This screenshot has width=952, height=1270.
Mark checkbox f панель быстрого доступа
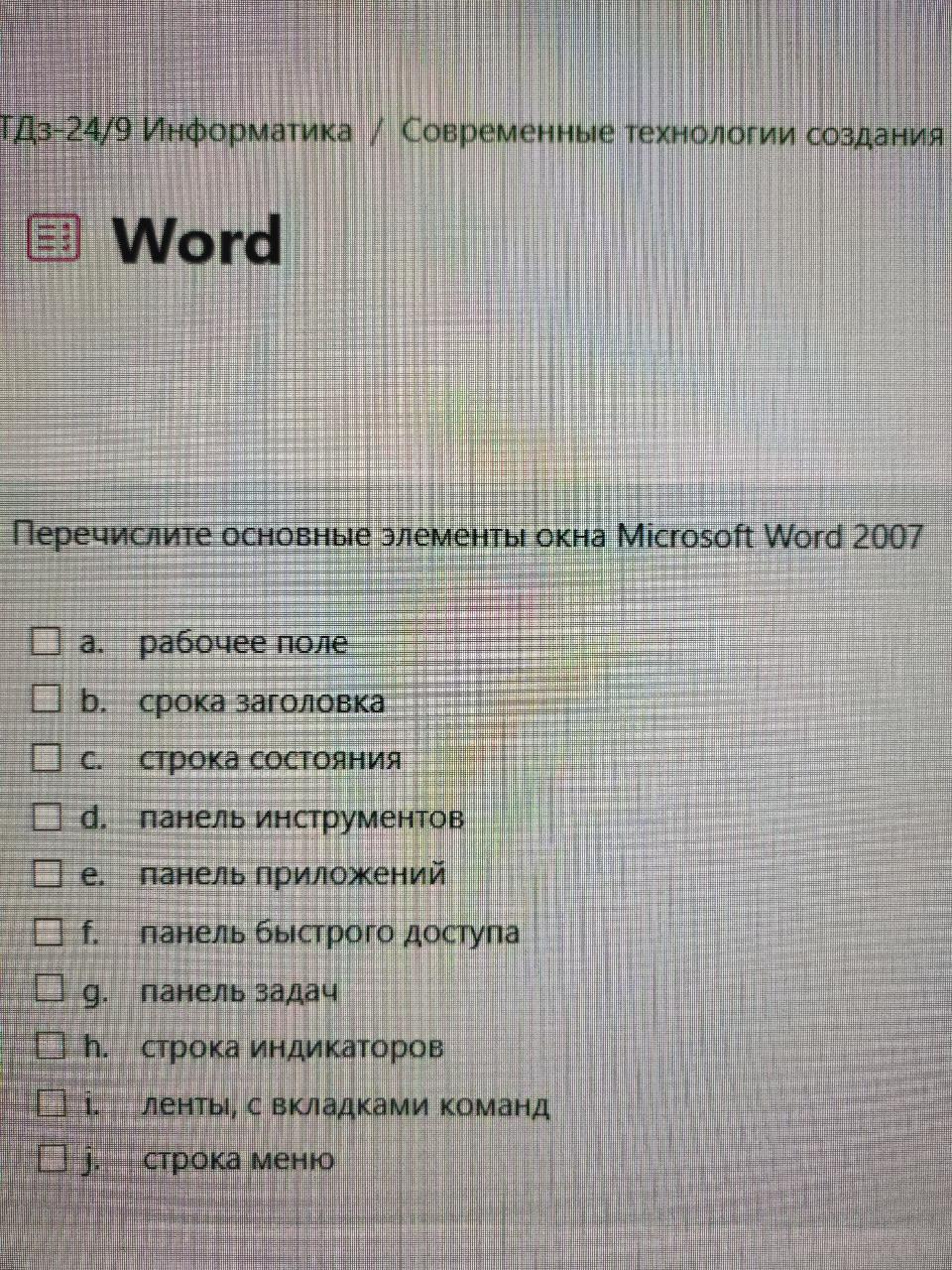[49, 931]
